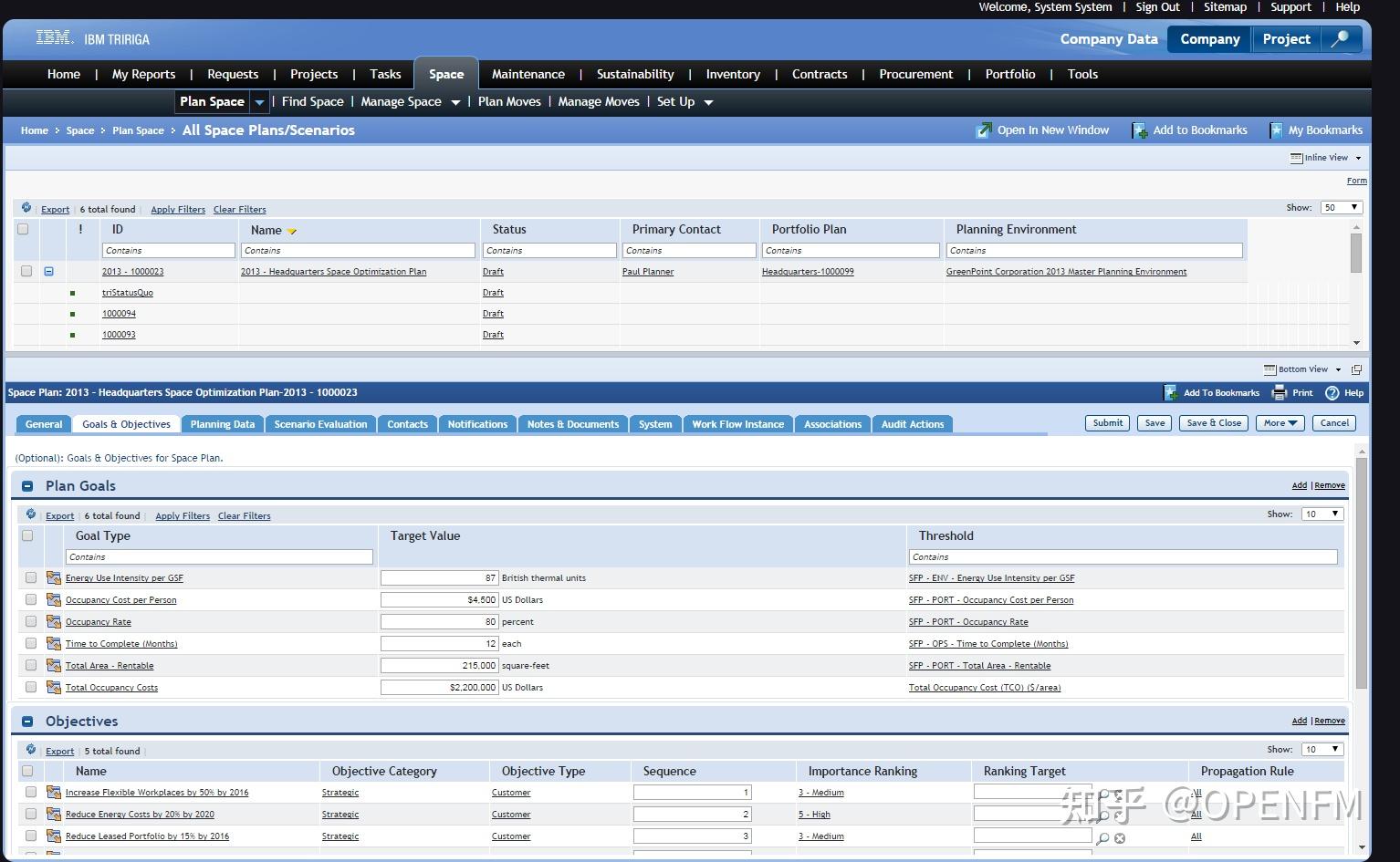The image size is (1400, 862).
Task: Open the Occupancy Rate goal record icon
Action: click(x=54, y=622)
